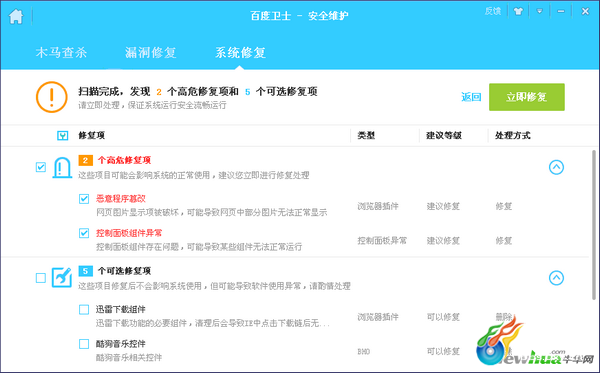This screenshot has height=373, width=600.
Task: Go to home via the house icon
Action: tap(16, 16)
